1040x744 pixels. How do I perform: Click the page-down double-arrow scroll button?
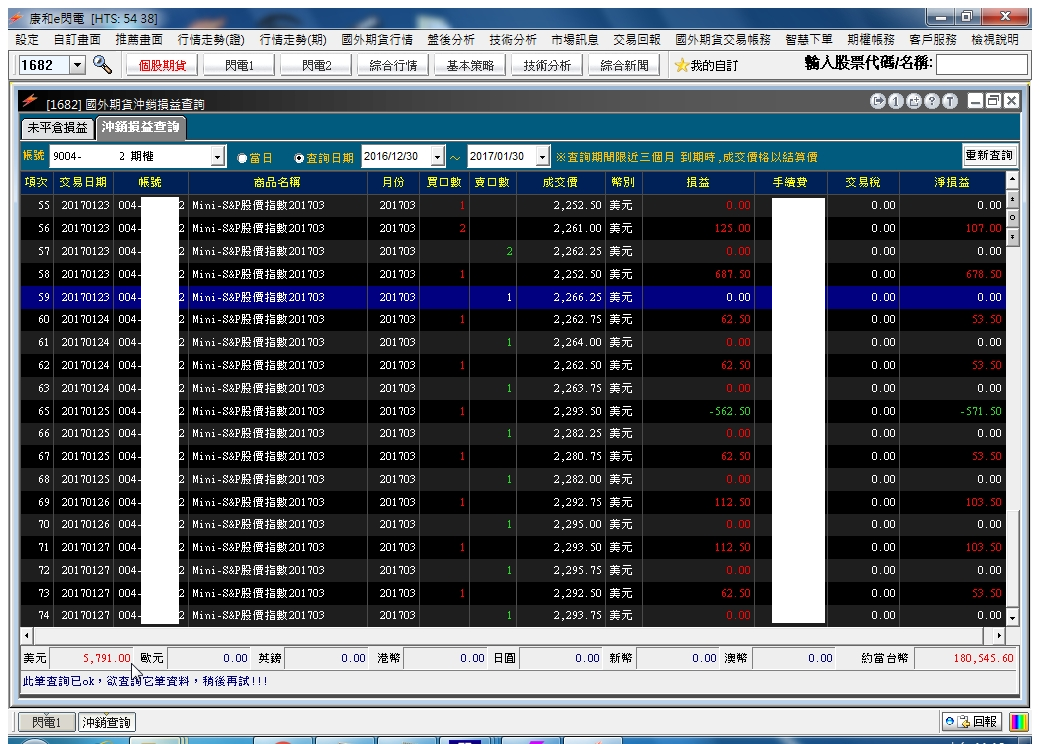[x=1012, y=236]
